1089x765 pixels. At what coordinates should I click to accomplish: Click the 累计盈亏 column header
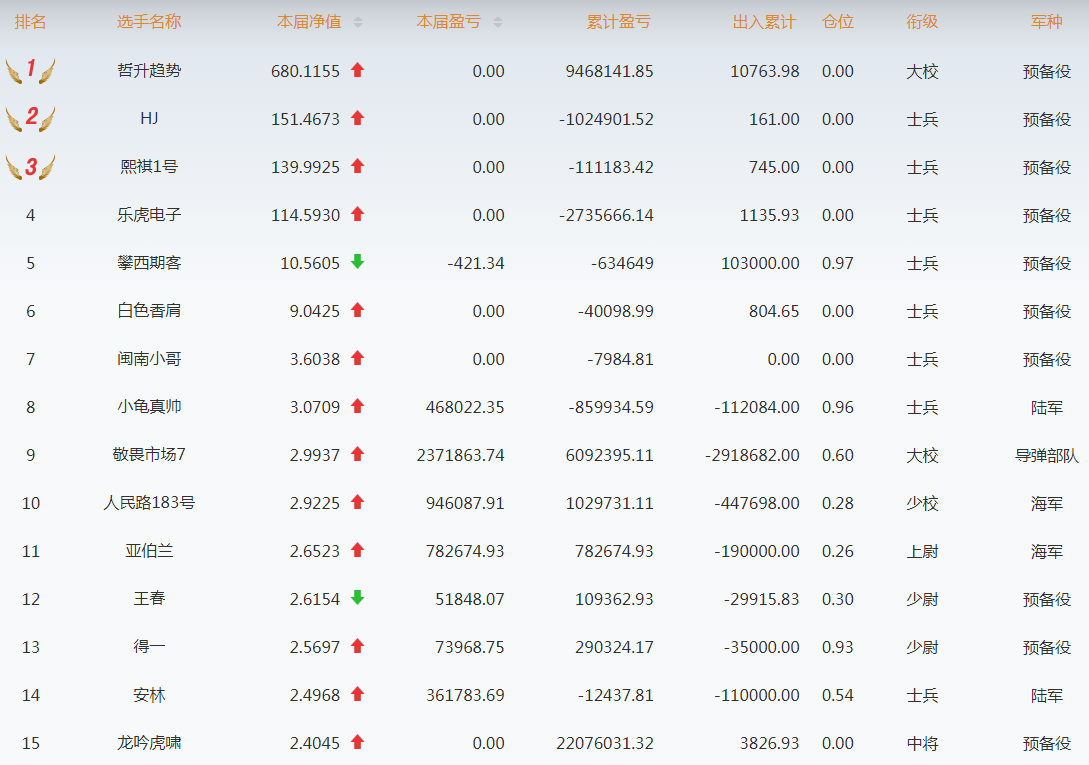tap(618, 22)
